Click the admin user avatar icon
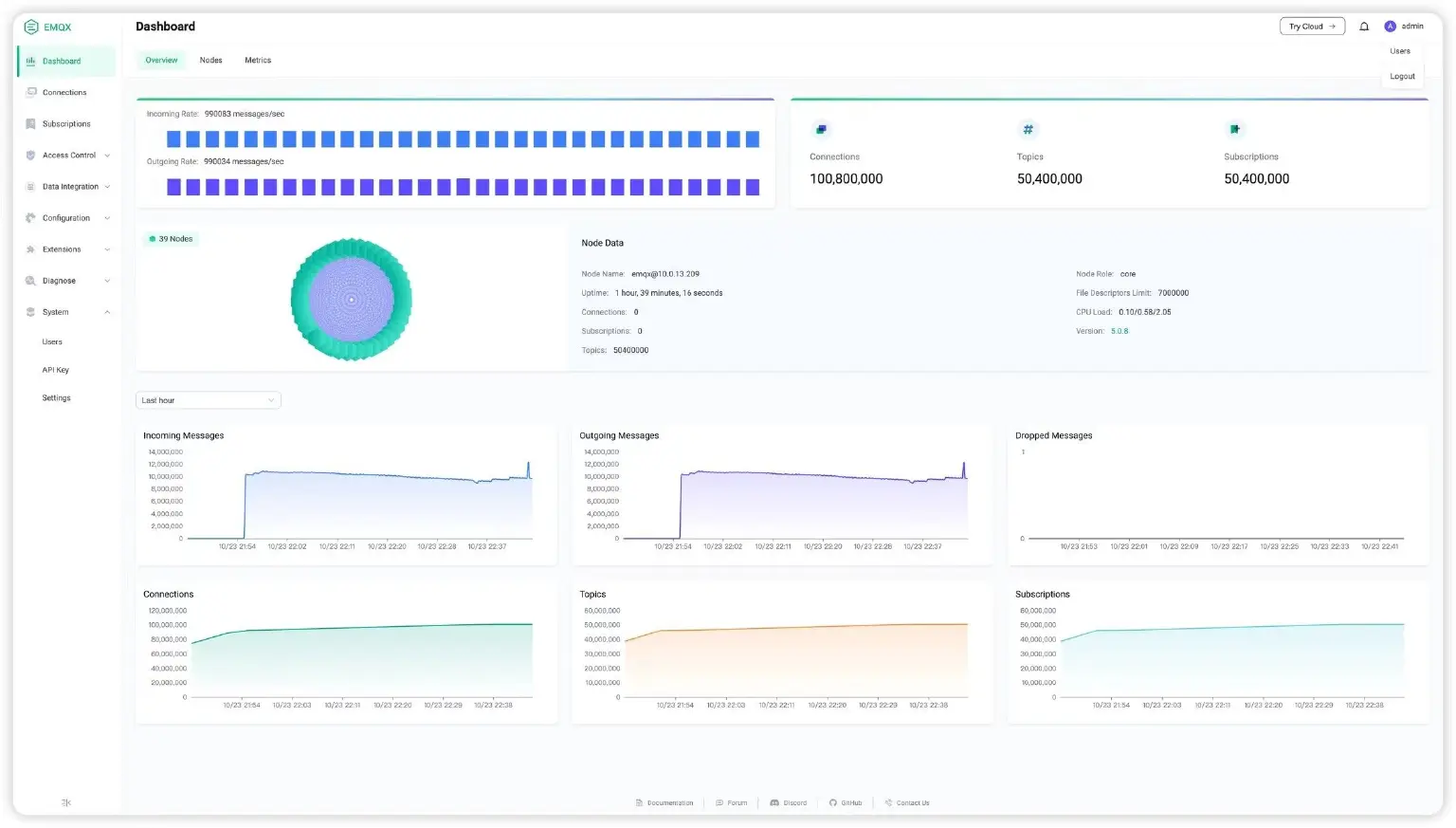Viewport: 1456px width, 828px height. click(x=1390, y=27)
